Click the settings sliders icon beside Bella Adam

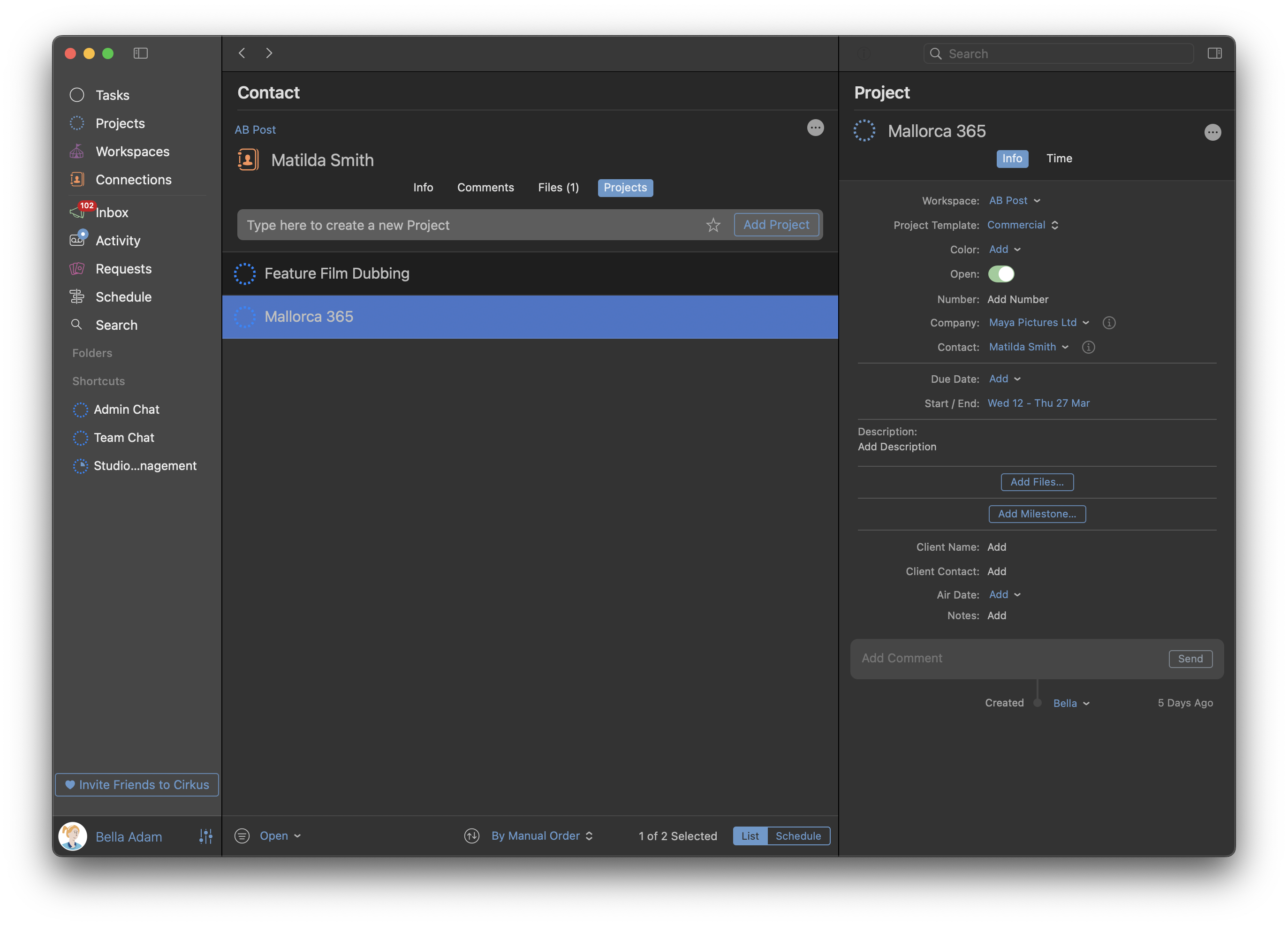coord(205,836)
